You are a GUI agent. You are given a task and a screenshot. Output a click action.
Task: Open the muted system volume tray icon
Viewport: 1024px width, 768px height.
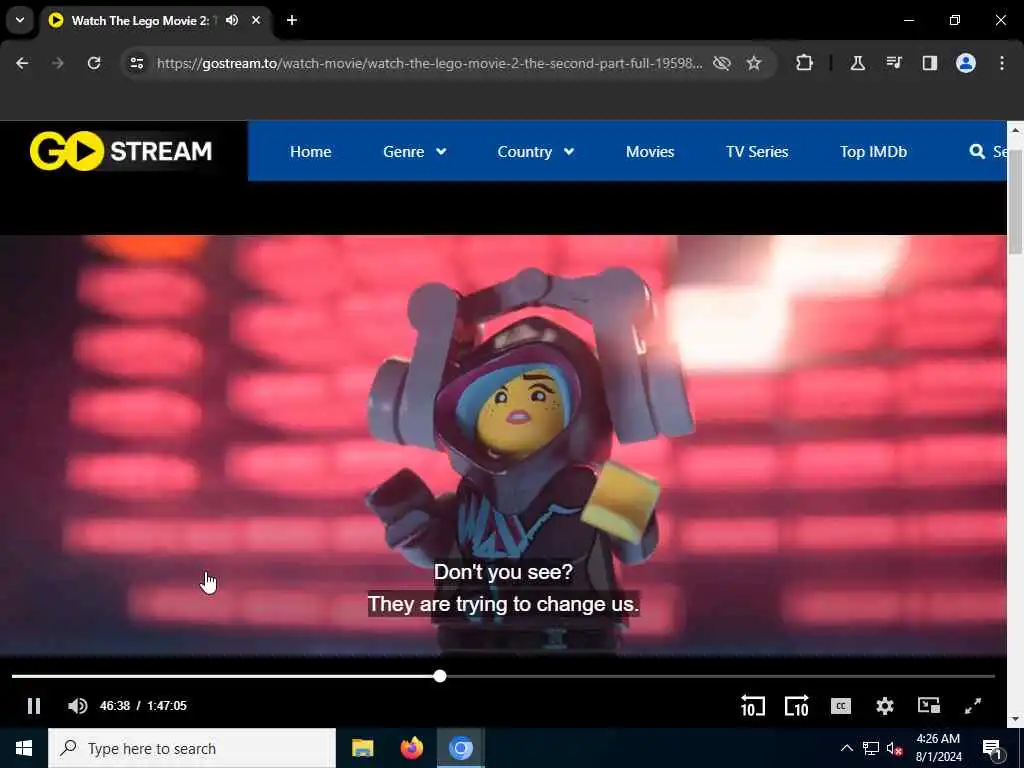894,748
